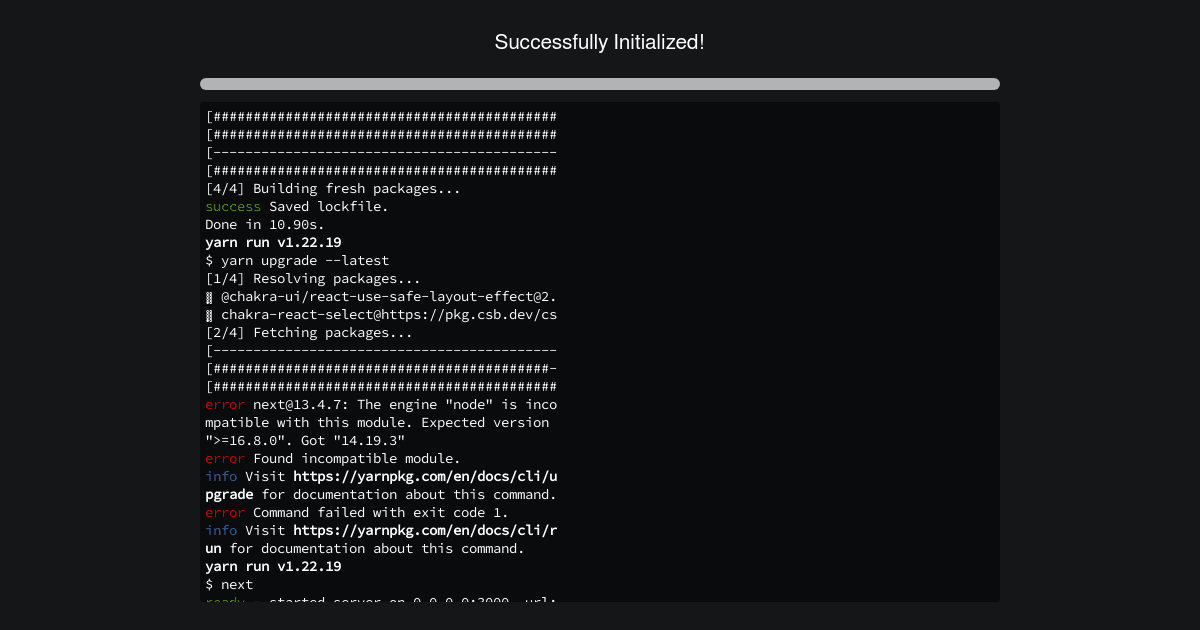
Task: Click "mpatible with this module. Expected version" line
Action: [x=377, y=423]
